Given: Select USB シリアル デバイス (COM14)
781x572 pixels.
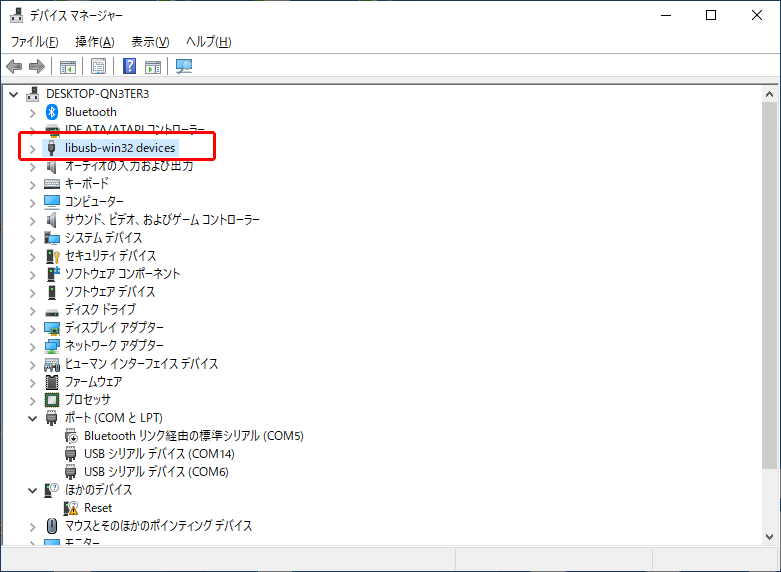Looking at the screenshot, I should 156,454.
